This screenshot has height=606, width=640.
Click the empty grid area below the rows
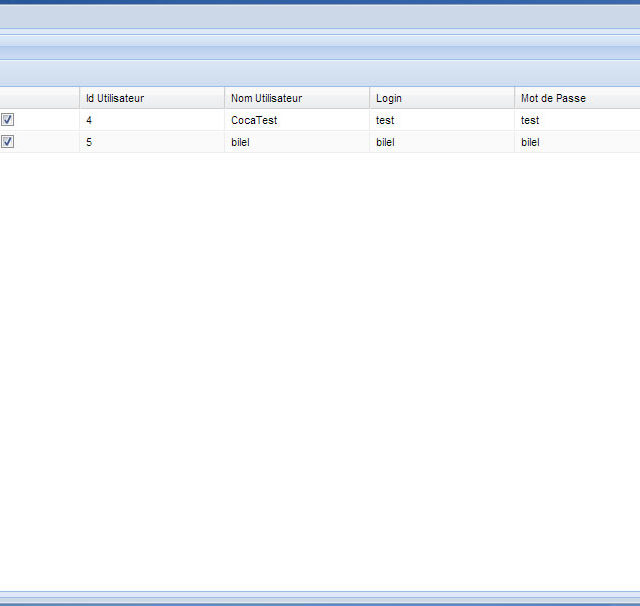tap(320, 370)
